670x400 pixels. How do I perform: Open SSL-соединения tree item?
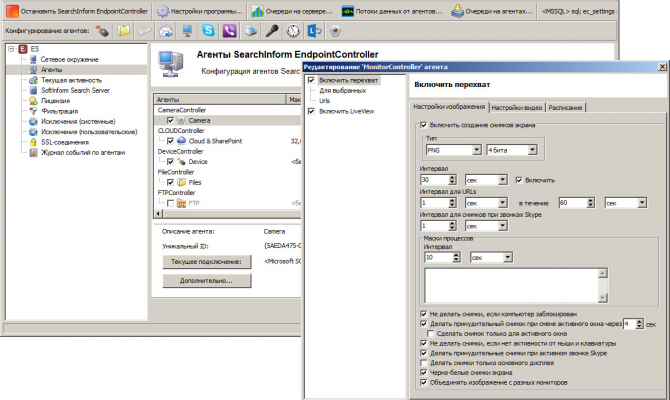pos(65,142)
